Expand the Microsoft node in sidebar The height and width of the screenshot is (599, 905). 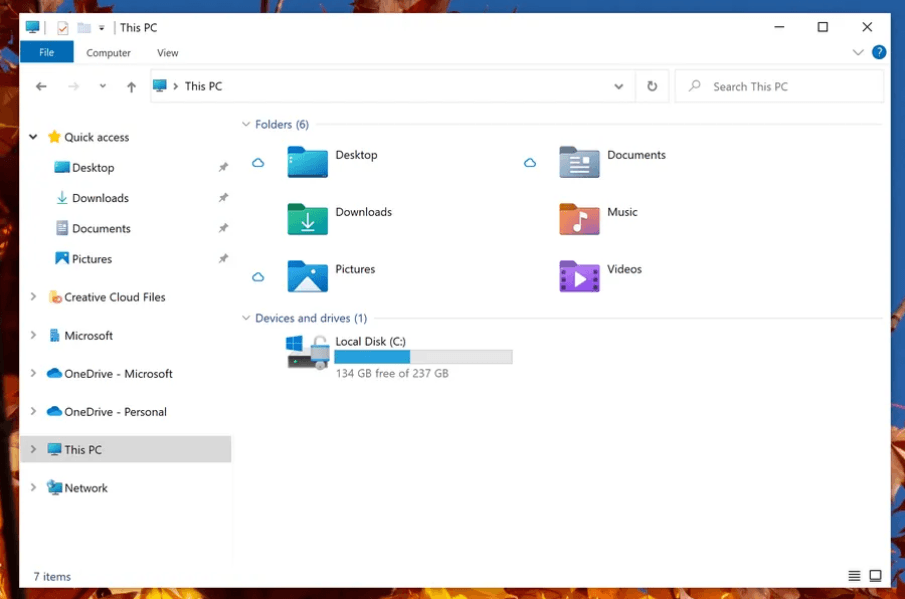coord(33,335)
